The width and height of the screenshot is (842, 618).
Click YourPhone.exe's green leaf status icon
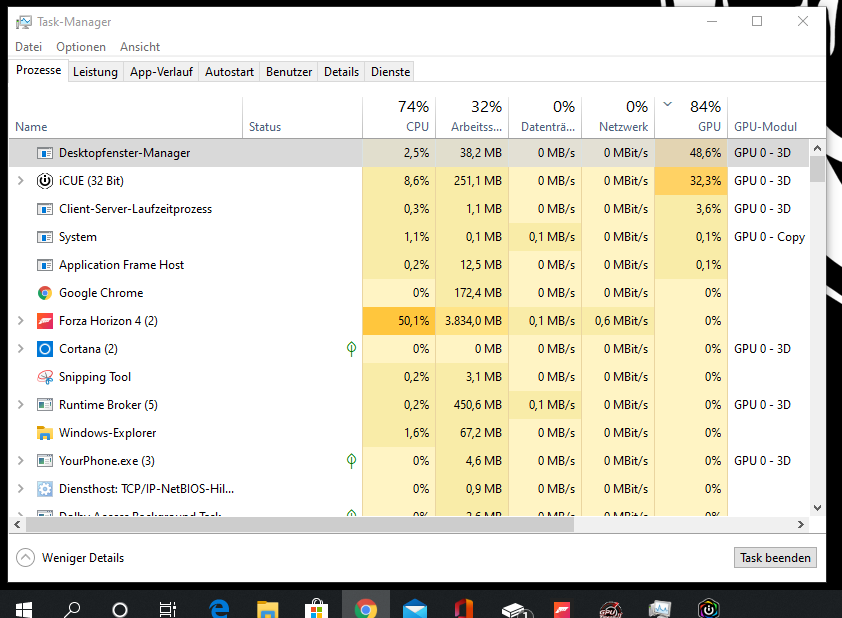351,461
